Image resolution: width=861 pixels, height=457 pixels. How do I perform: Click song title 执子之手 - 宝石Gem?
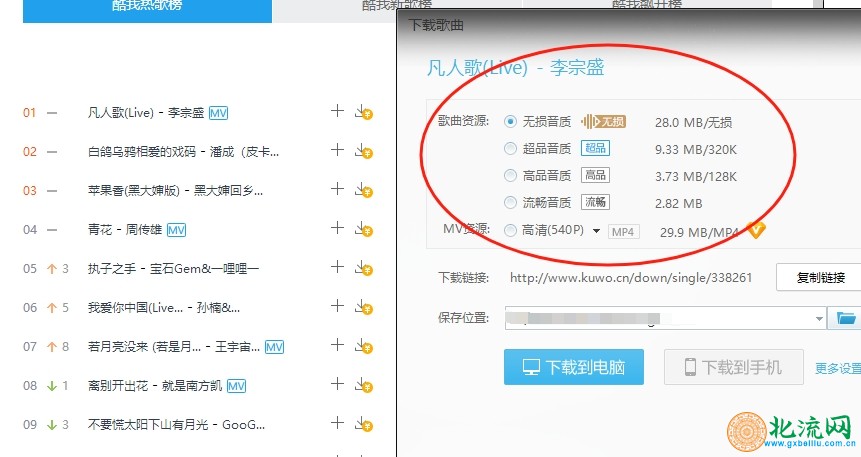[173, 269]
